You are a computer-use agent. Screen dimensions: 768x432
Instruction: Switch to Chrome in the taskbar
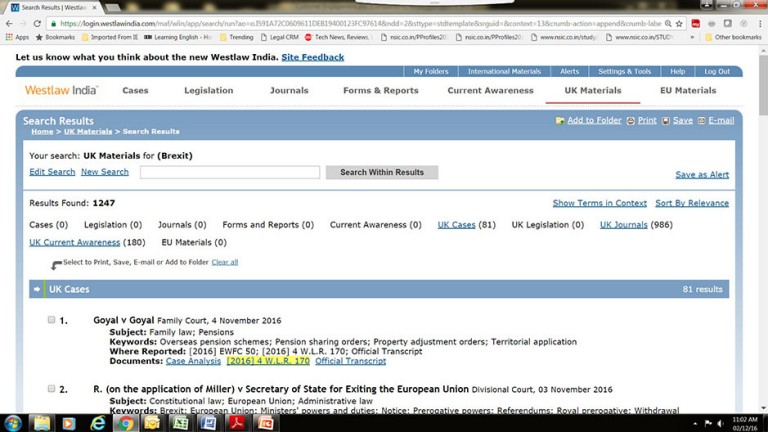(x=125, y=423)
